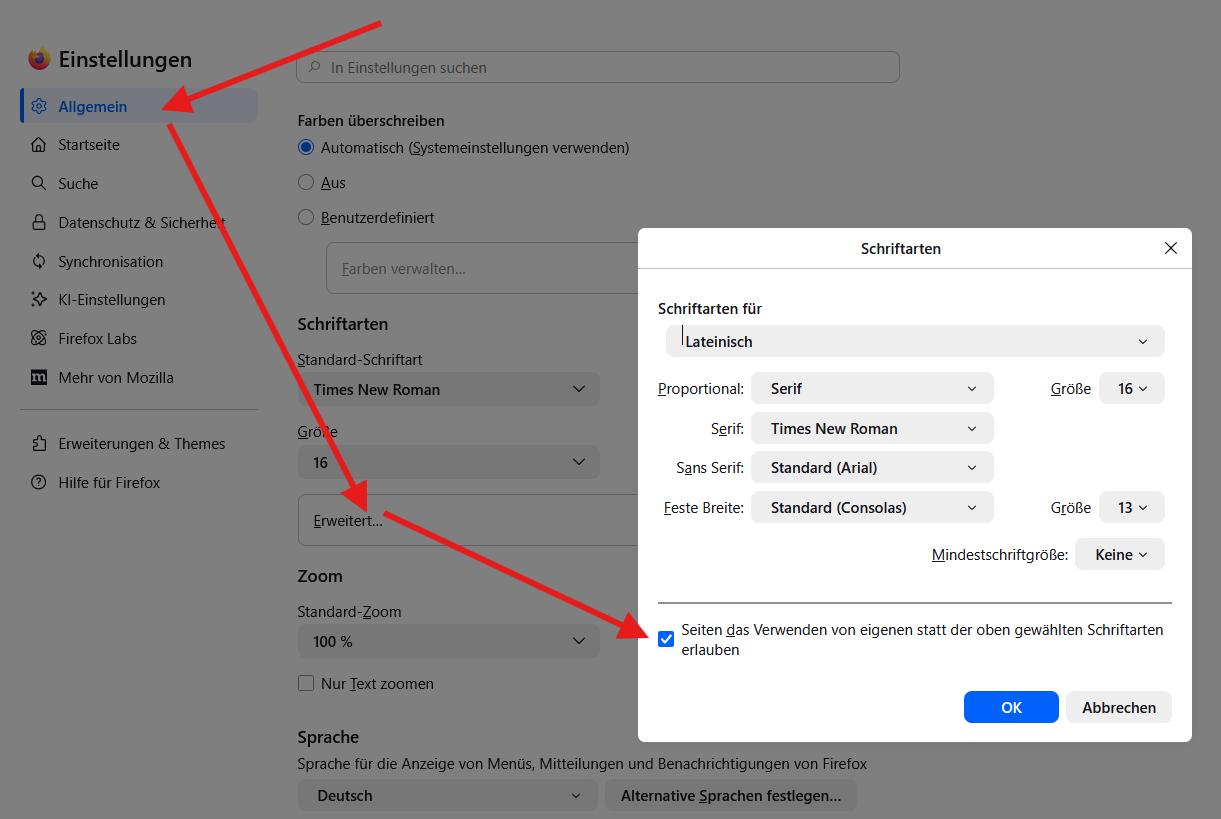Open the proportional Größe 16 dropdown in dialog
The image size is (1221, 819).
[1132, 388]
